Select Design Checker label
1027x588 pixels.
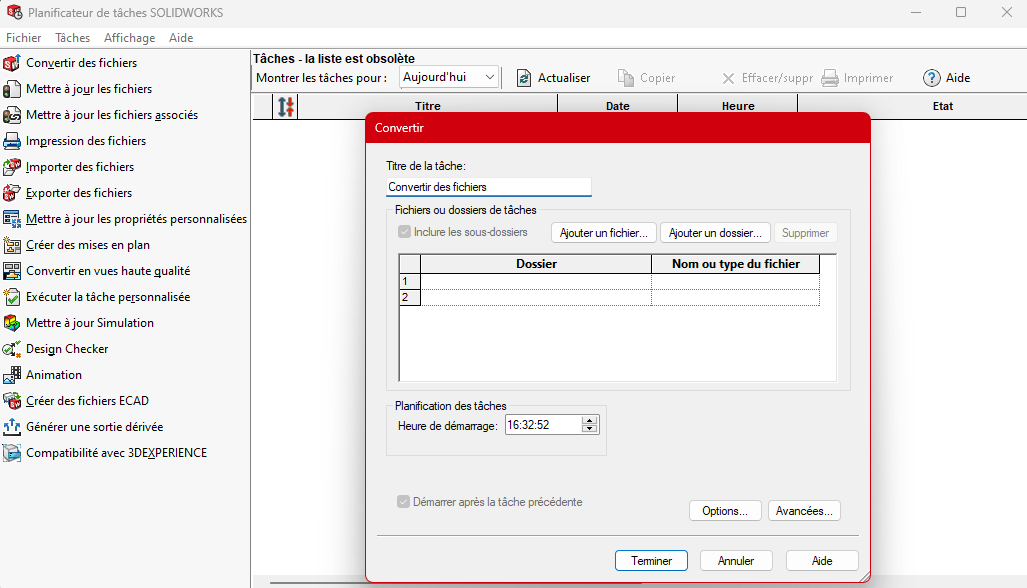coord(67,349)
